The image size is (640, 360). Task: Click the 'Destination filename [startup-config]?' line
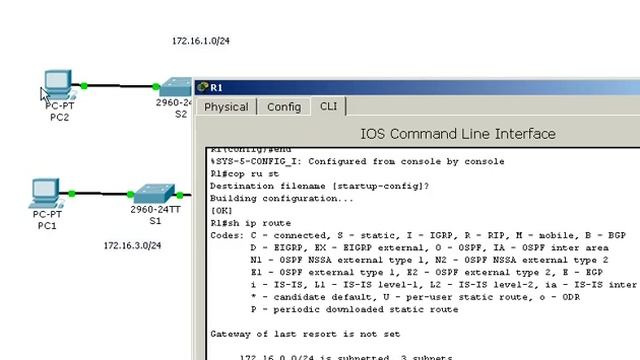pyautogui.click(x=320, y=186)
